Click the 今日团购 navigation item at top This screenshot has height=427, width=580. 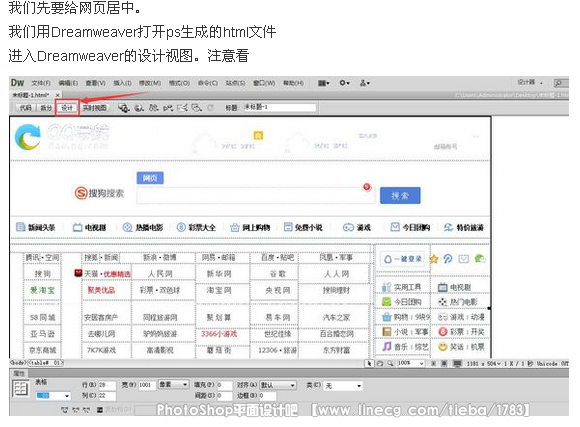click(410, 227)
